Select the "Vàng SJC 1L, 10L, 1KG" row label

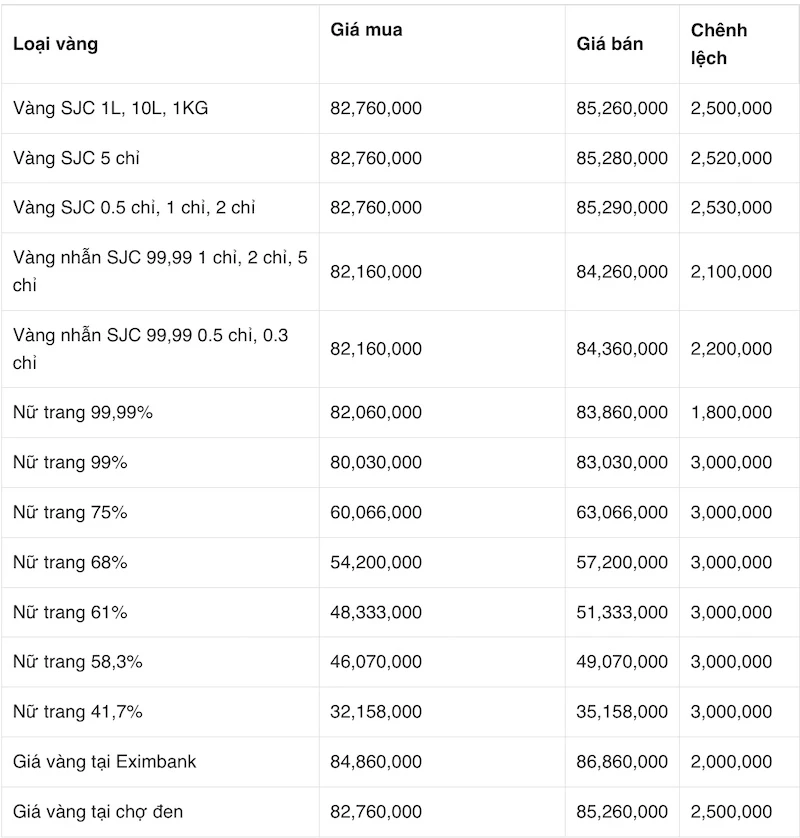[110, 108]
